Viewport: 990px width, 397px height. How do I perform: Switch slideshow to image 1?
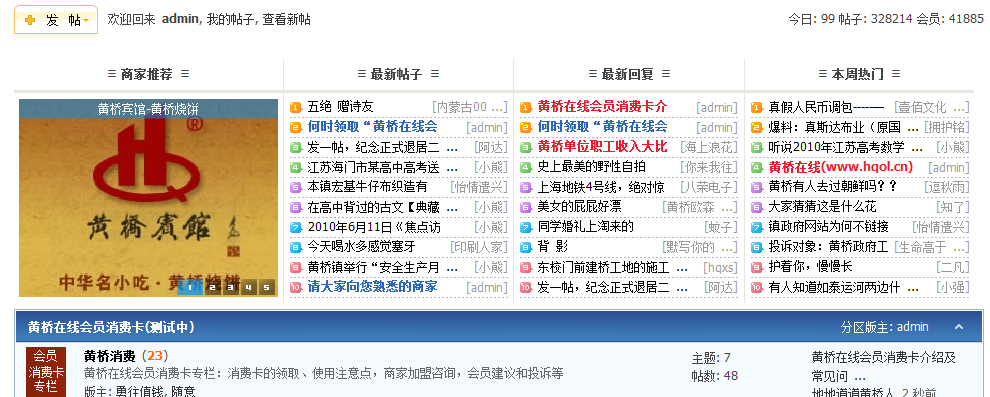point(190,288)
